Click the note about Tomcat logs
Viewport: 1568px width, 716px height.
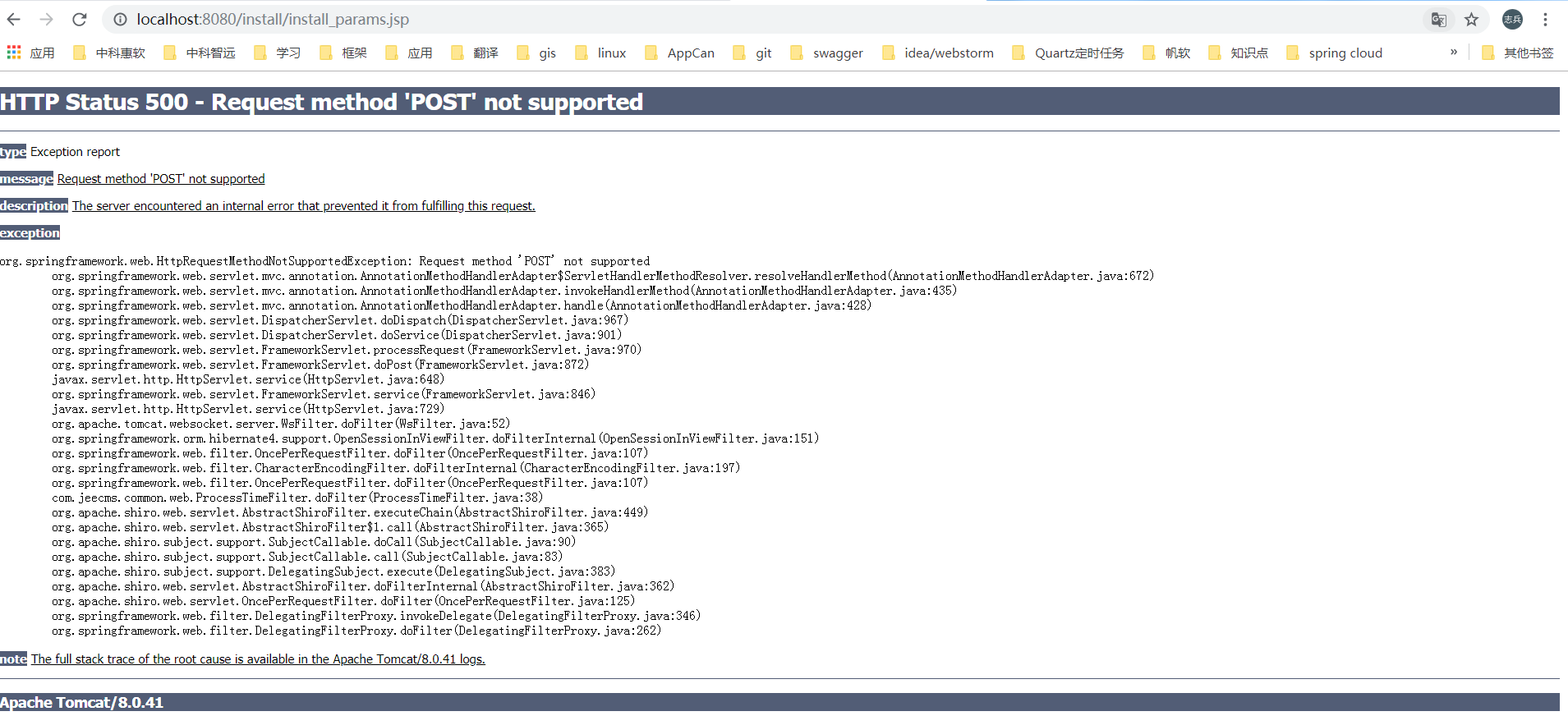(x=258, y=659)
